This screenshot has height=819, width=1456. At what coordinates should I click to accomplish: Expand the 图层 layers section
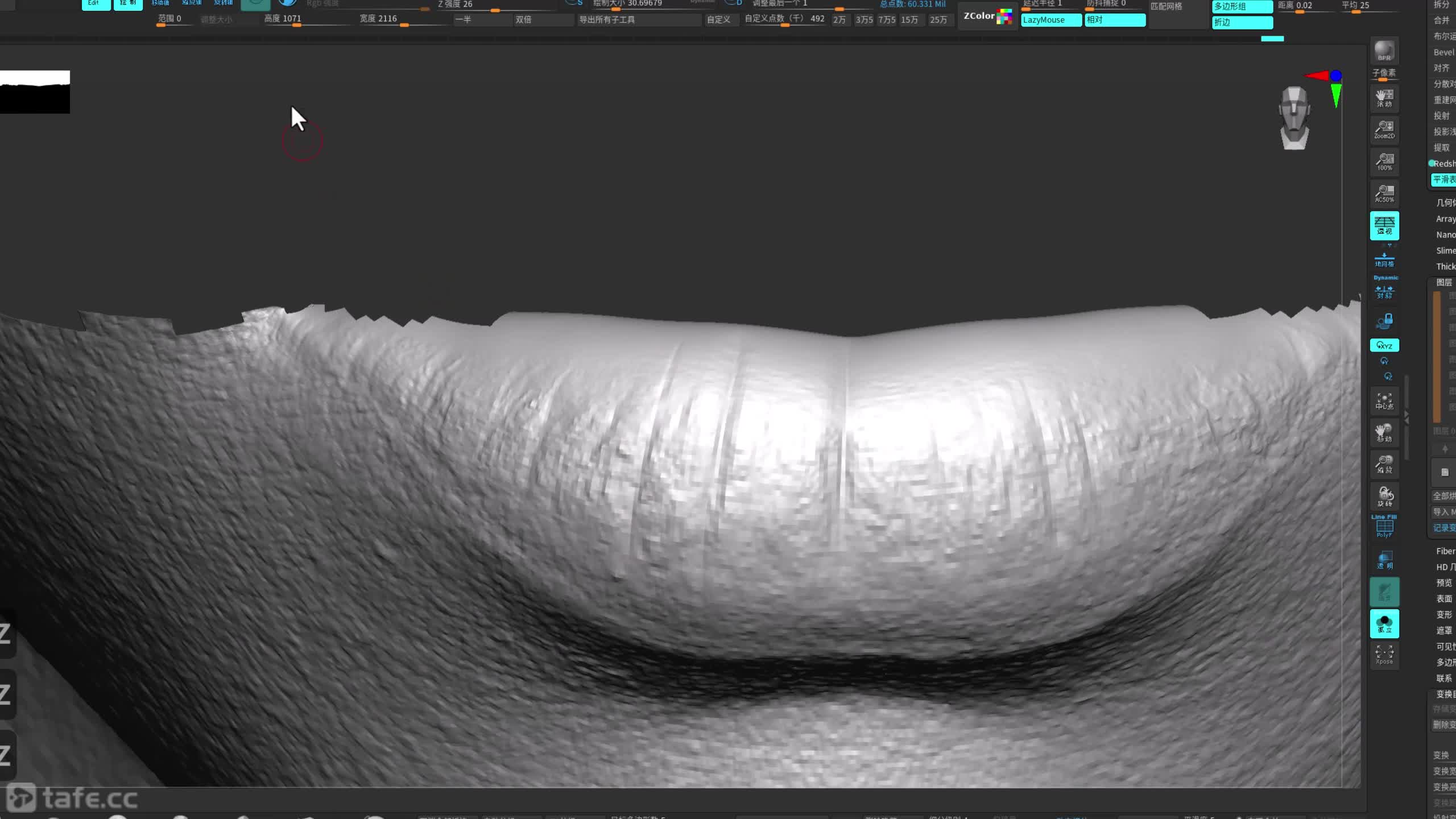click(1443, 282)
